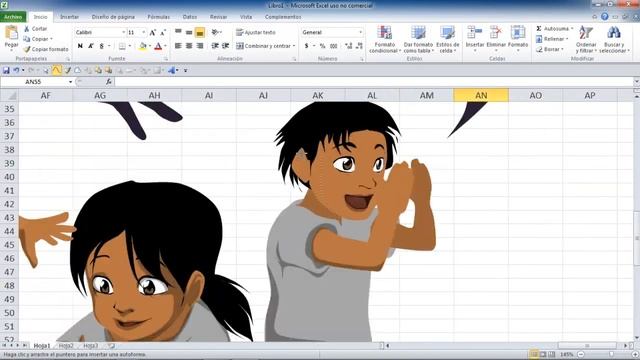Select column AN header
The width and height of the screenshot is (640, 360).
tap(481, 96)
